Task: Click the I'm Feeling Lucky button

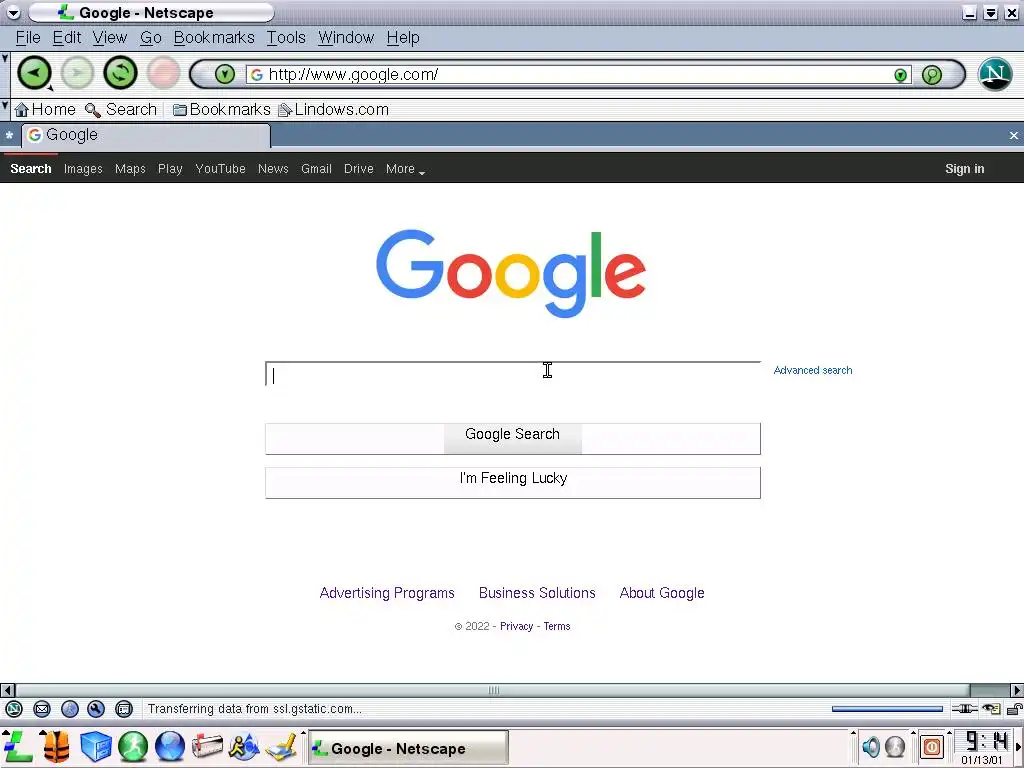Action: 513,483
